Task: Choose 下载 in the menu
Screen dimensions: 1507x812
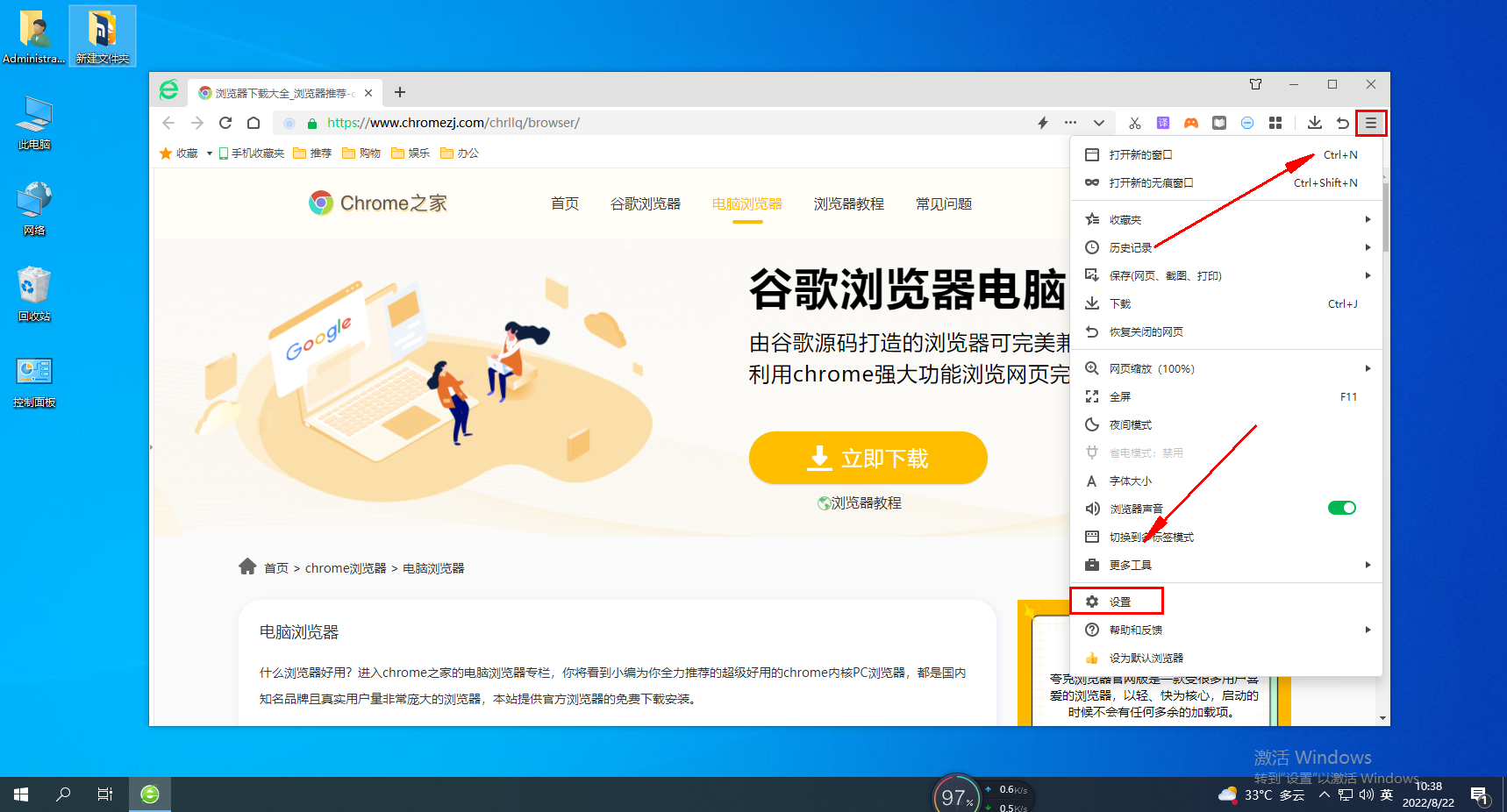Action: coord(1226,303)
